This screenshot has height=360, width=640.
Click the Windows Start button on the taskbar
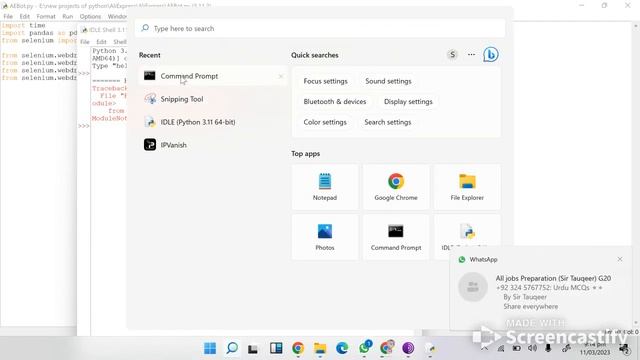[210, 348]
